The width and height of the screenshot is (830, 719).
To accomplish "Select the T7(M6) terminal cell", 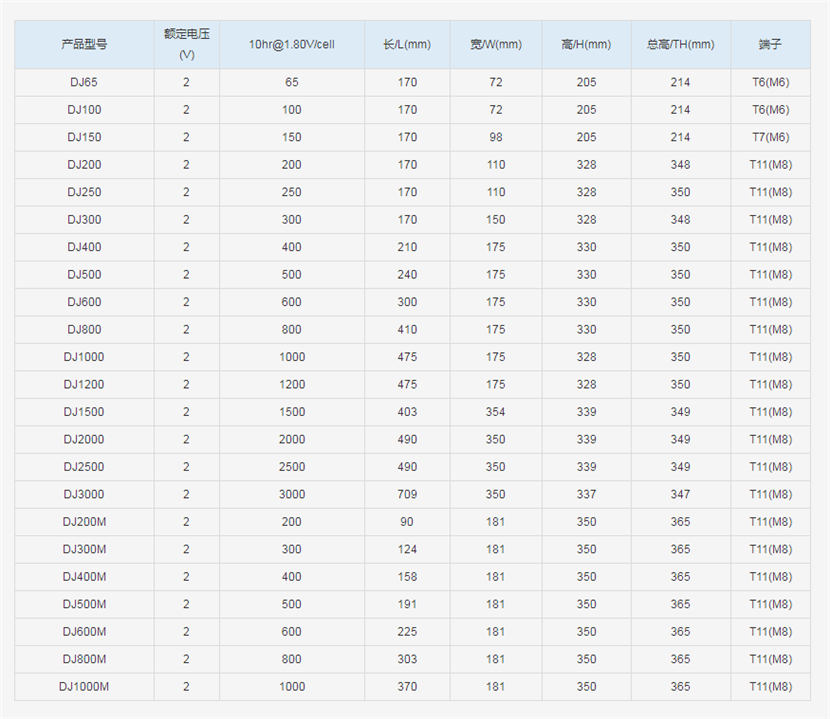I will (x=770, y=138).
